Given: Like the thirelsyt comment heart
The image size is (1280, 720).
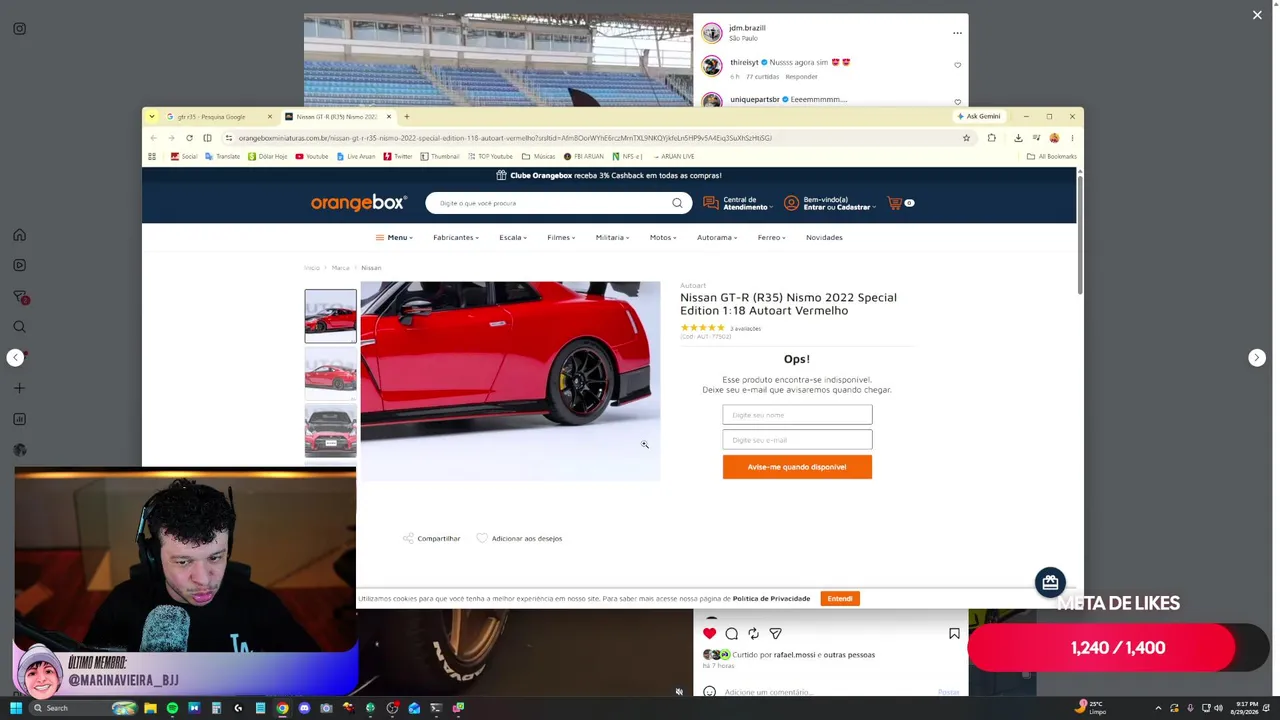Looking at the screenshot, I should (x=957, y=66).
